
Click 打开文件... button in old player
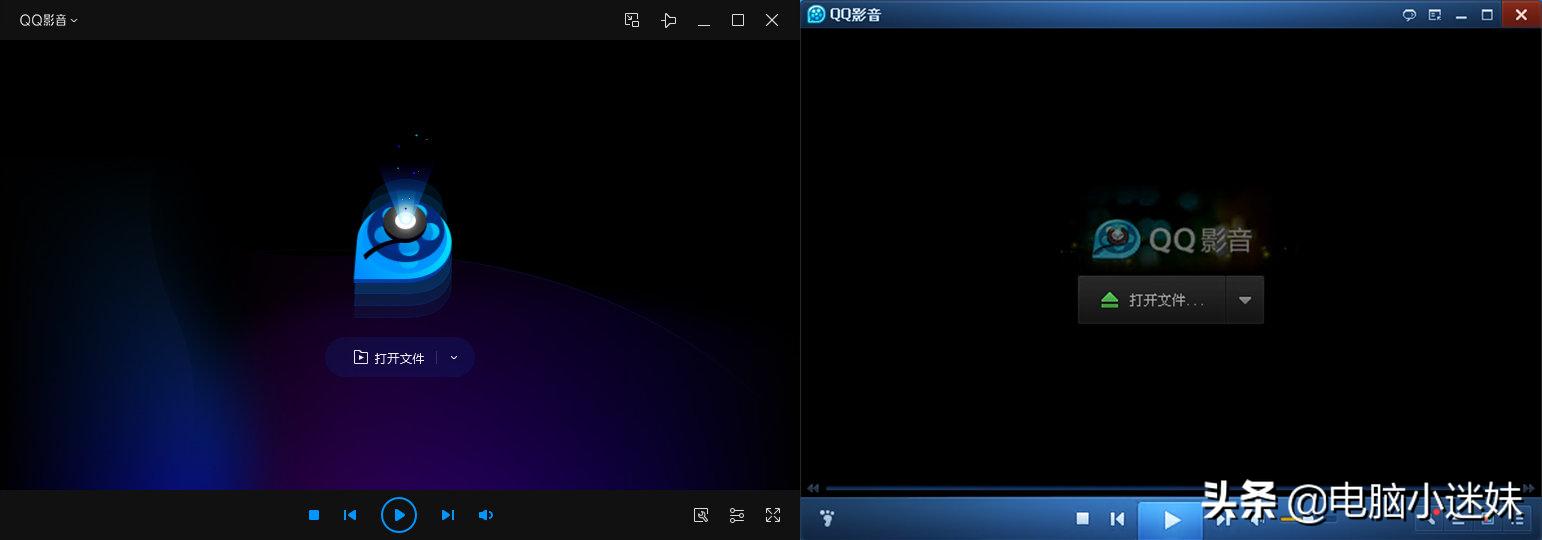[x=1152, y=300]
